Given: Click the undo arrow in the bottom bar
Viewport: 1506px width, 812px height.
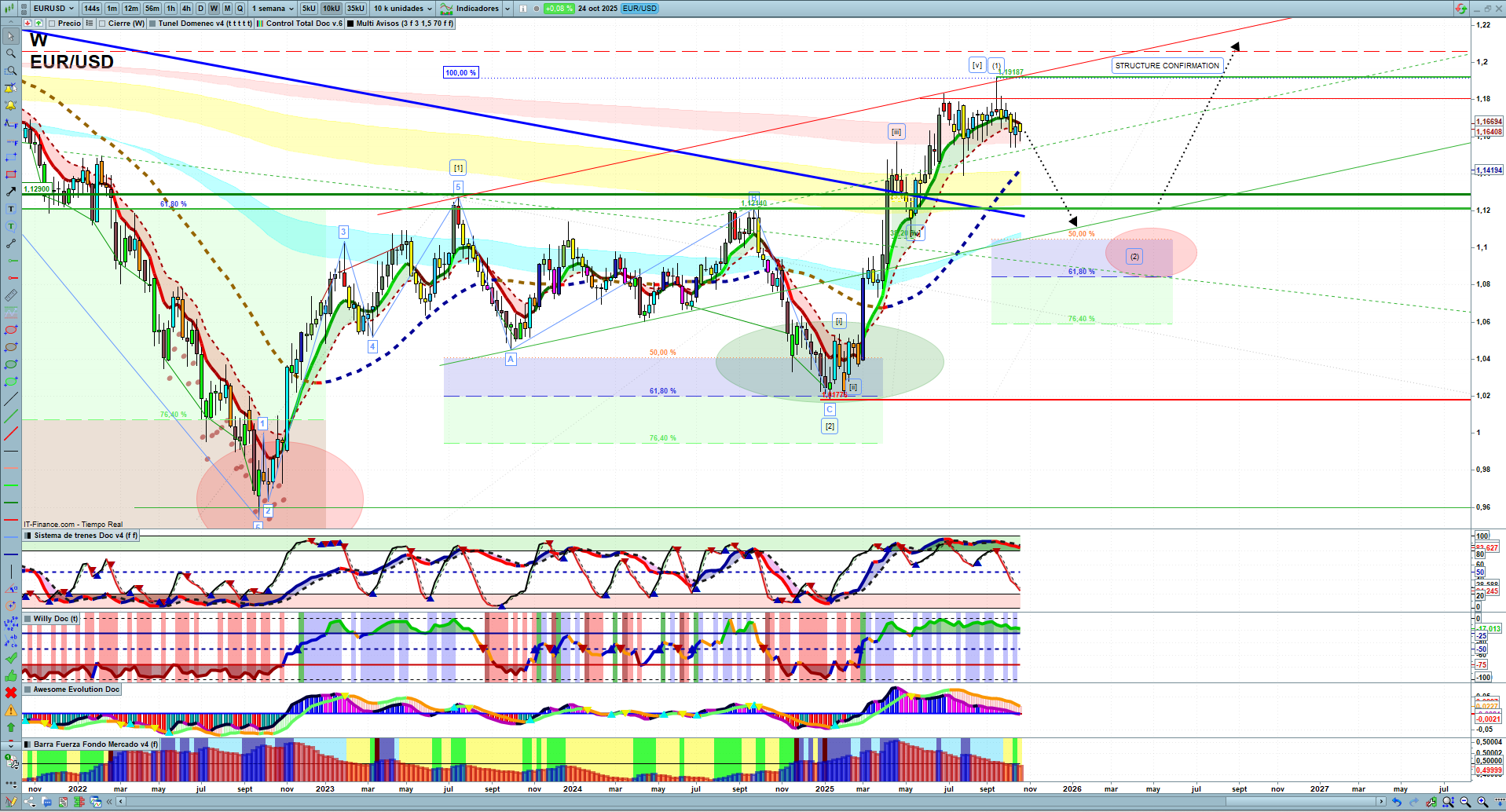Looking at the screenshot, I should pos(1396,802).
